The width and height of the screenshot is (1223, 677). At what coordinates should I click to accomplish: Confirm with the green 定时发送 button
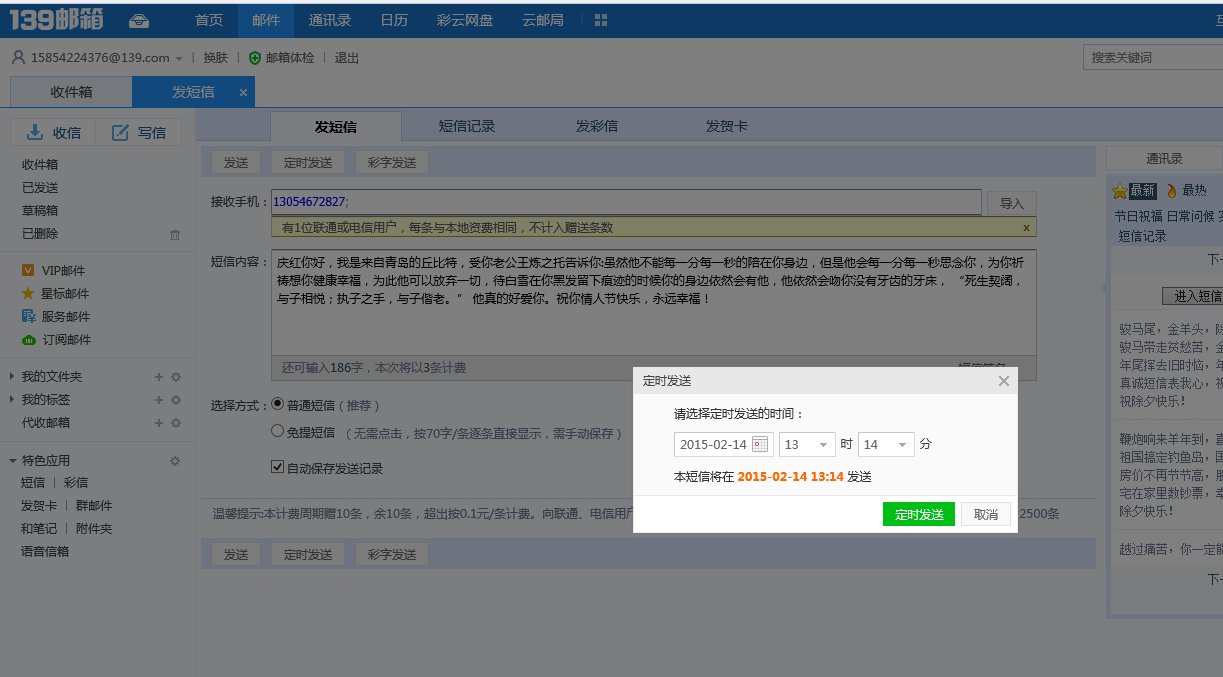(918, 513)
